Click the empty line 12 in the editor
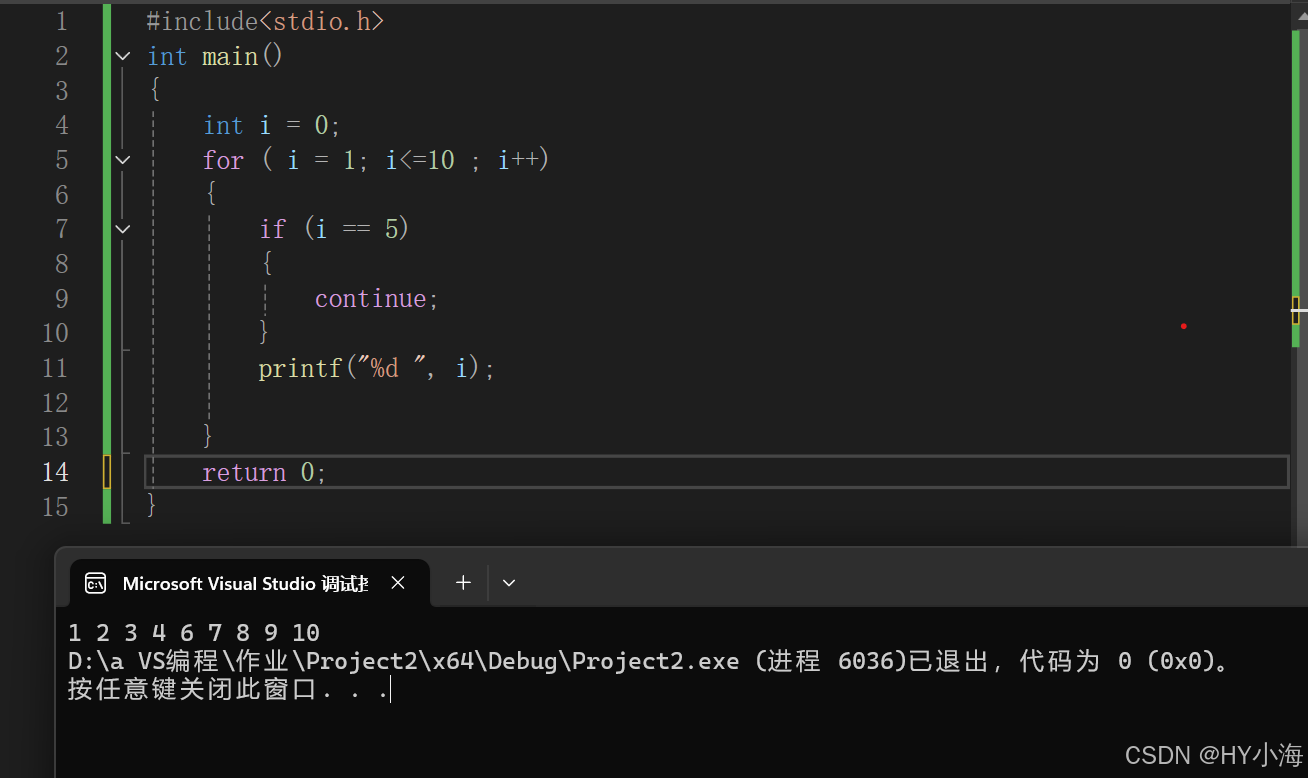 click(716, 402)
